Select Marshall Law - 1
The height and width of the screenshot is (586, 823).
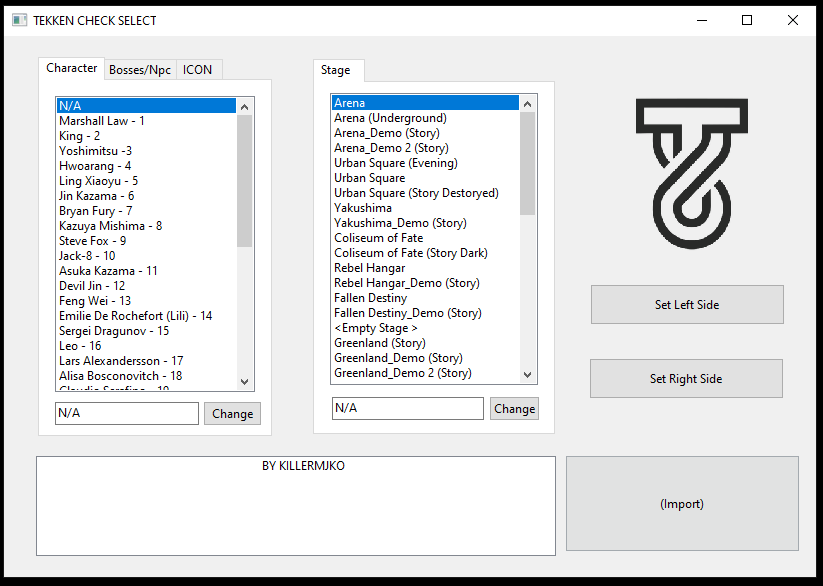(146, 121)
